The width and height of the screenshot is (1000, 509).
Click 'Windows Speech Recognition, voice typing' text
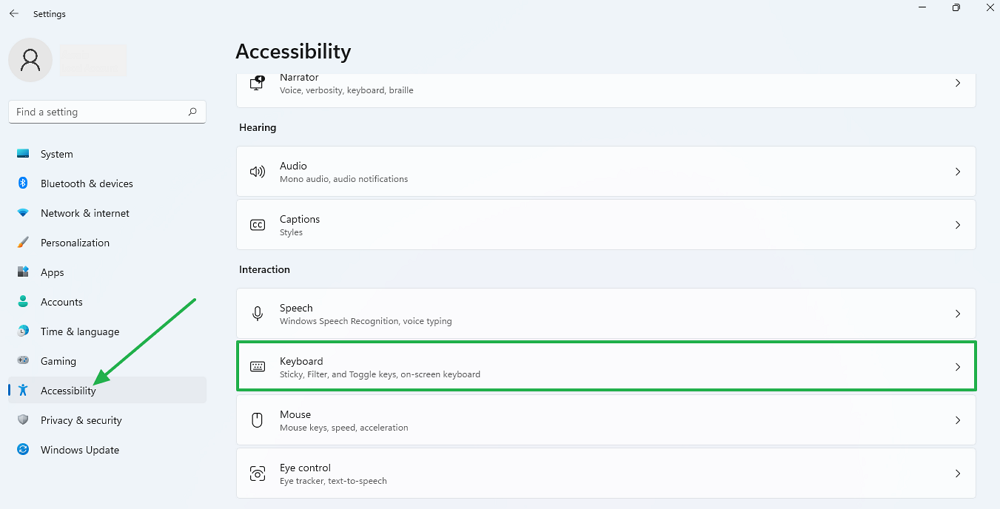pos(365,321)
